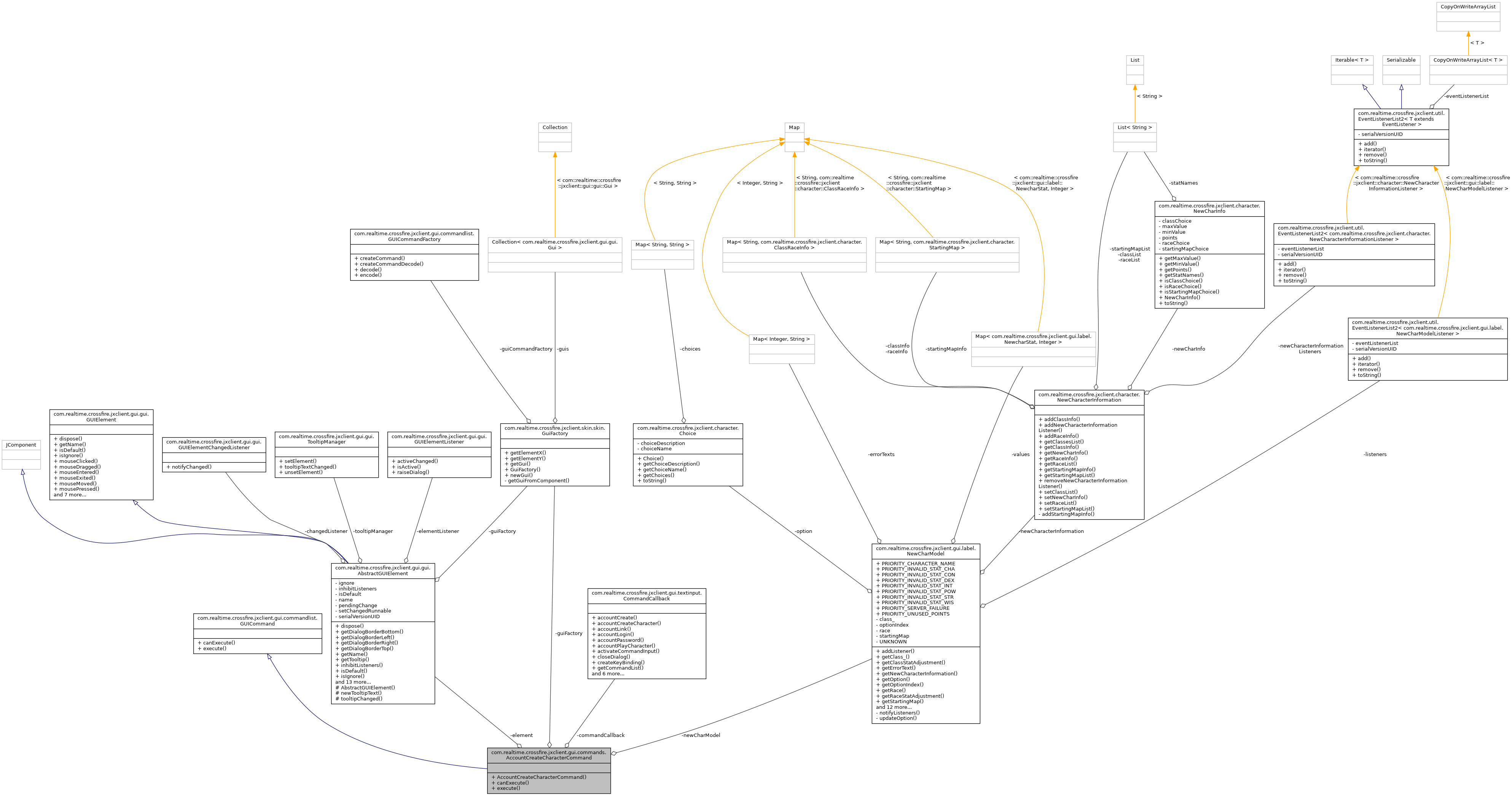1512x796 pixels.
Task: Open the CommandCallback class node
Action: [646, 634]
